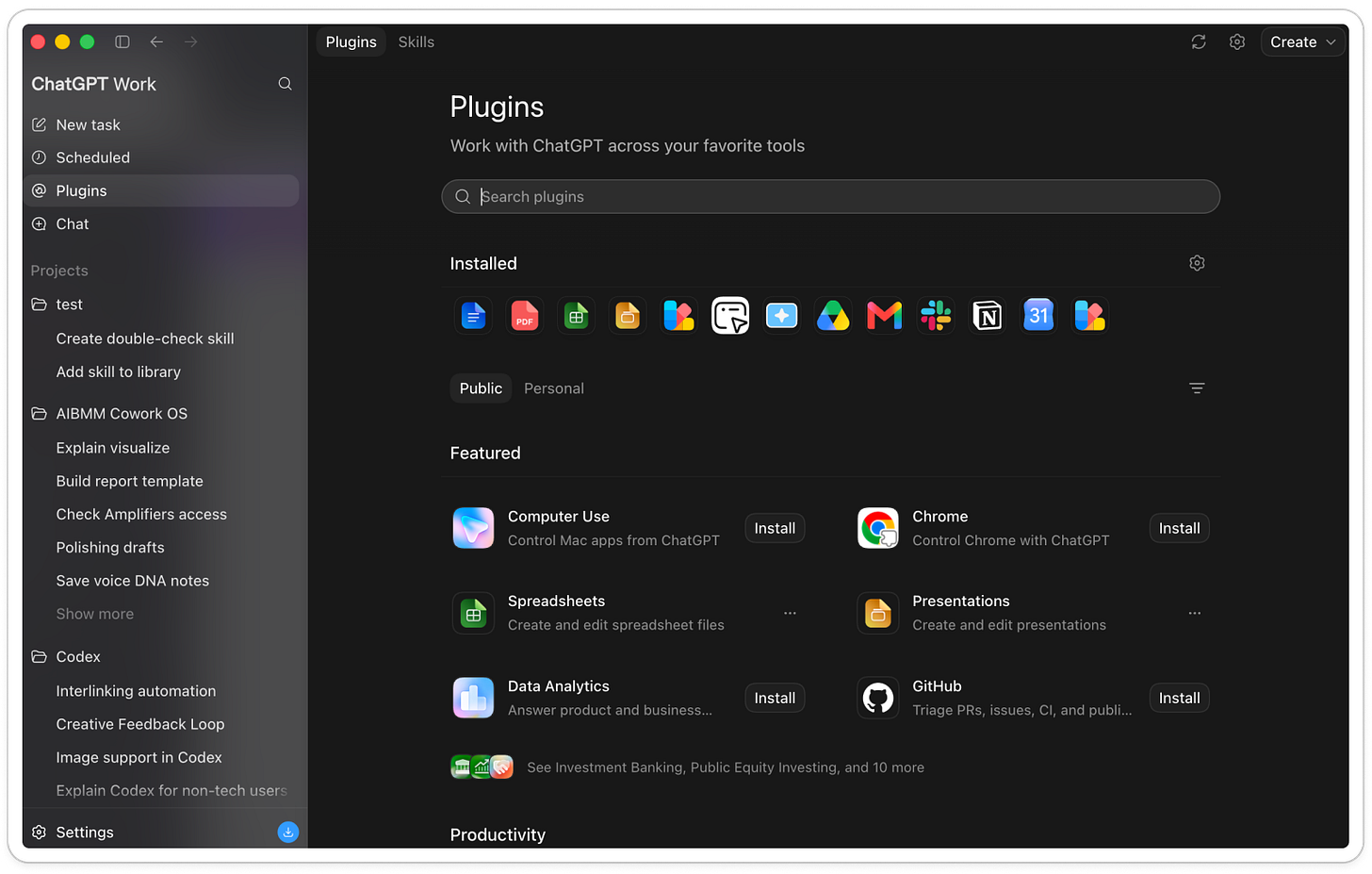Viewport: 1372px width, 874px height.
Task: Go back with the left arrow
Action: point(156,41)
